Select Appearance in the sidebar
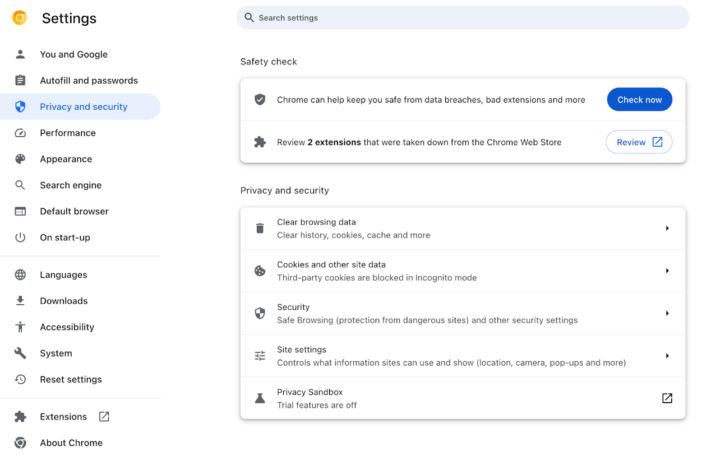The height and width of the screenshot is (461, 711). 66,159
